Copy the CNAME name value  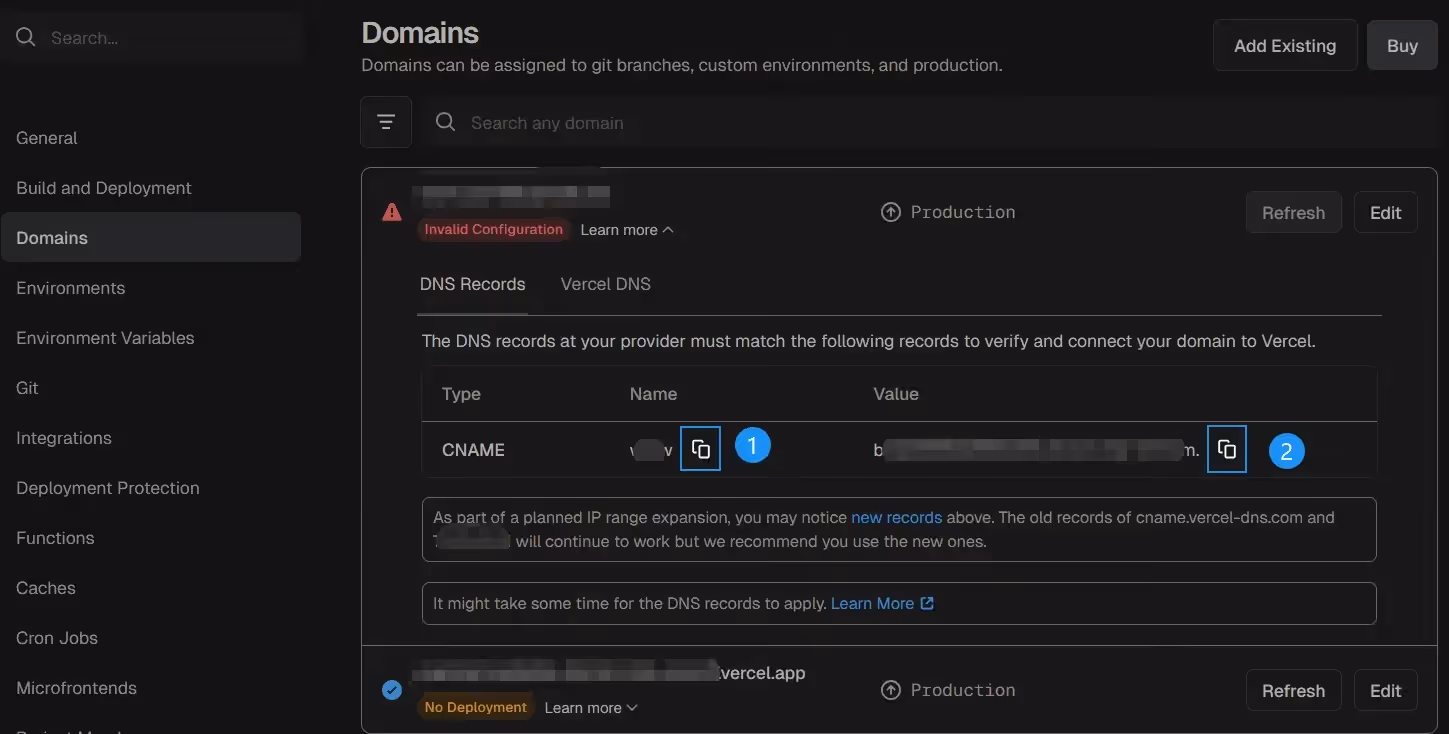[700, 449]
